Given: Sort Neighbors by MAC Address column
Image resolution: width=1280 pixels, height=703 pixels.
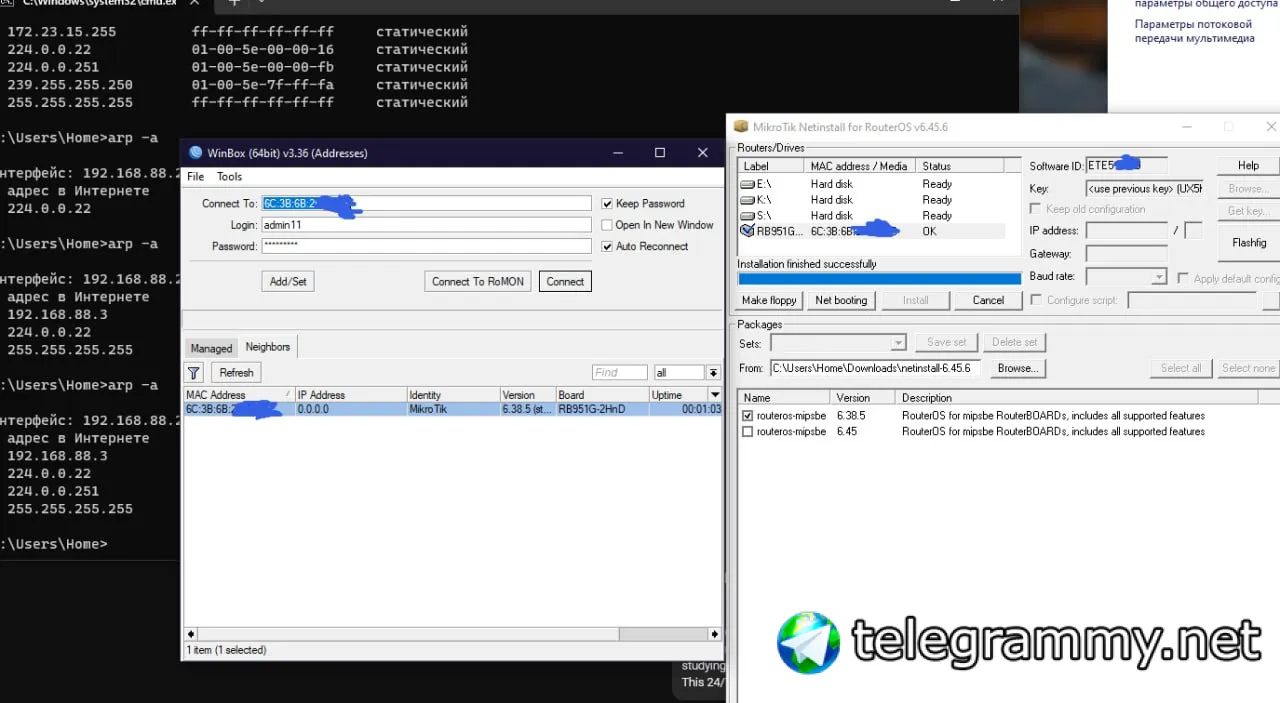Looking at the screenshot, I should 238,395.
